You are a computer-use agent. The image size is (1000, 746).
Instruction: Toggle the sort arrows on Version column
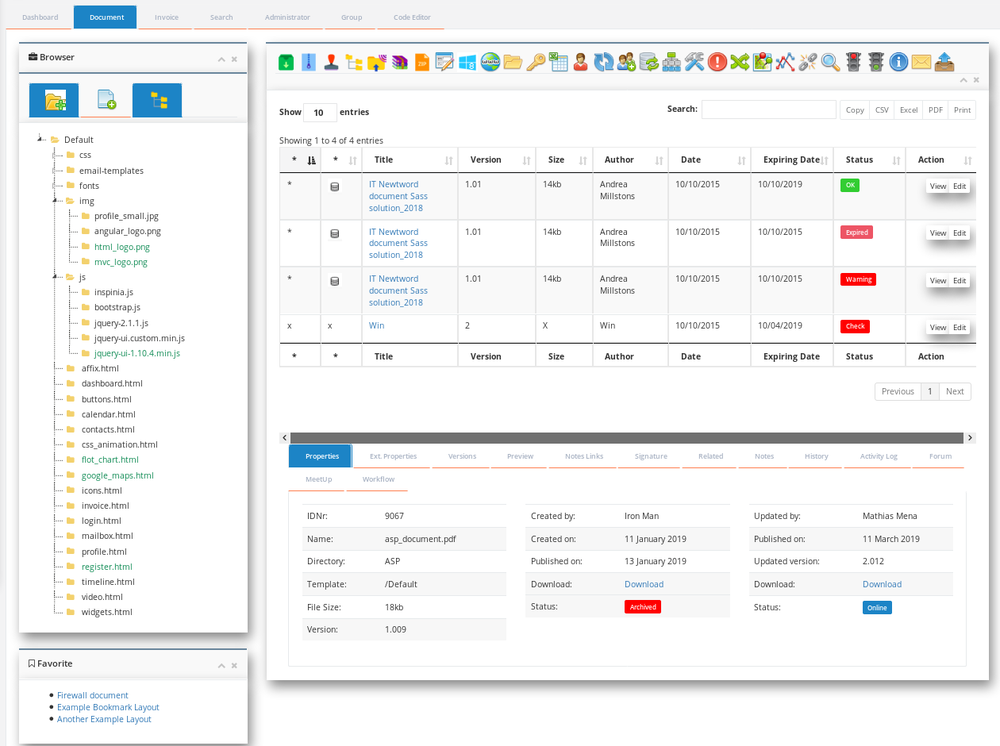[x=527, y=160]
